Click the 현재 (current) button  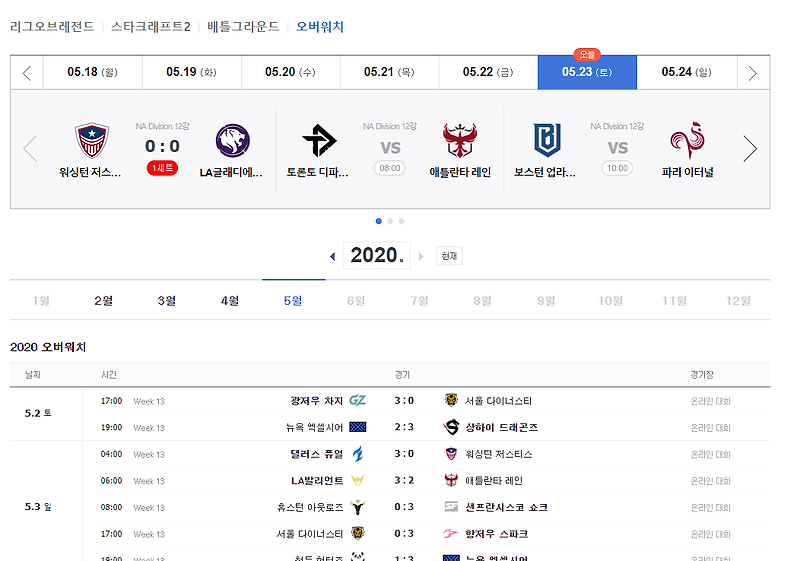point(449,256)
